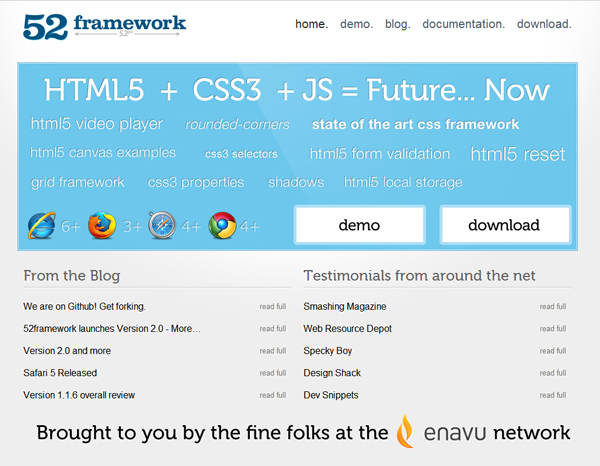This screenshot has width=600, height=466.
Task: Click 'state of the art css framework' text
Action: (x=415, y=124)
